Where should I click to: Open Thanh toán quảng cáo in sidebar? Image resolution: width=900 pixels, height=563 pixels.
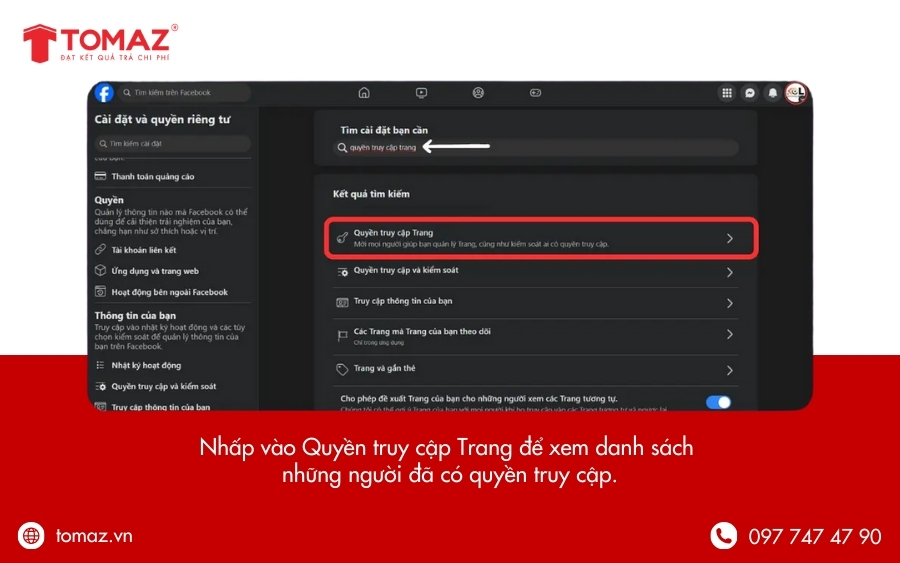[x=152, y=177]
